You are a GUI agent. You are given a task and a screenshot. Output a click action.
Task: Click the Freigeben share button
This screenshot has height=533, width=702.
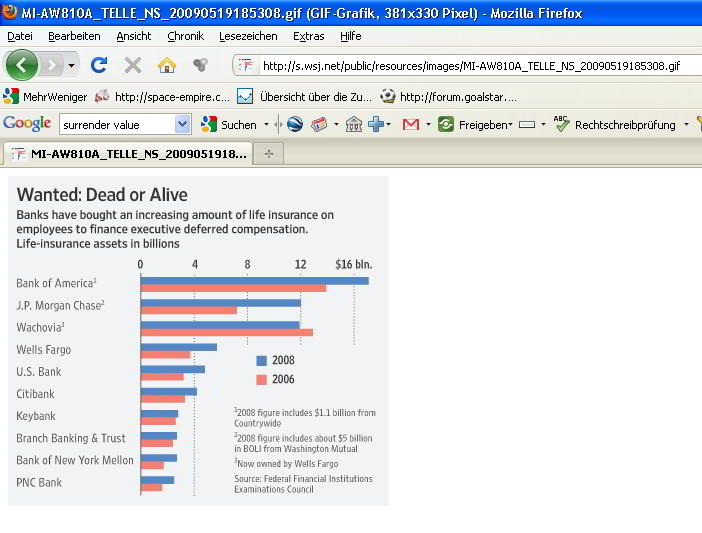click(475, 124)
